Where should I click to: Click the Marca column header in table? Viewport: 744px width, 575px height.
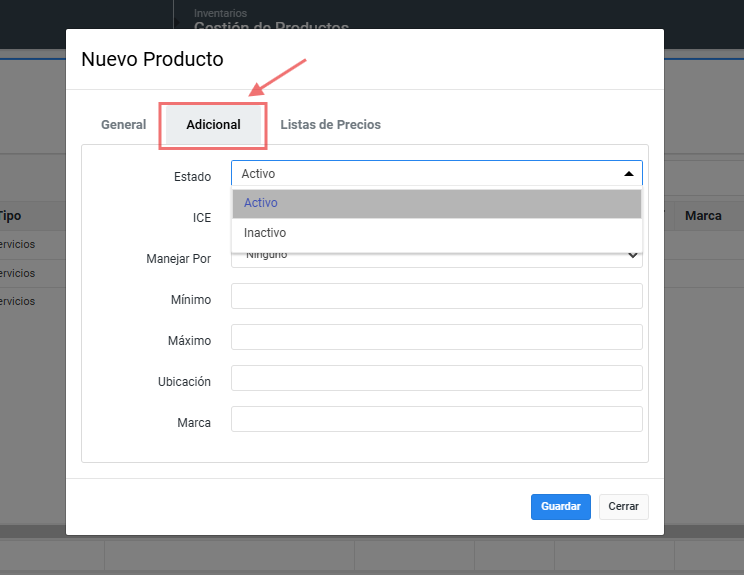703,216
